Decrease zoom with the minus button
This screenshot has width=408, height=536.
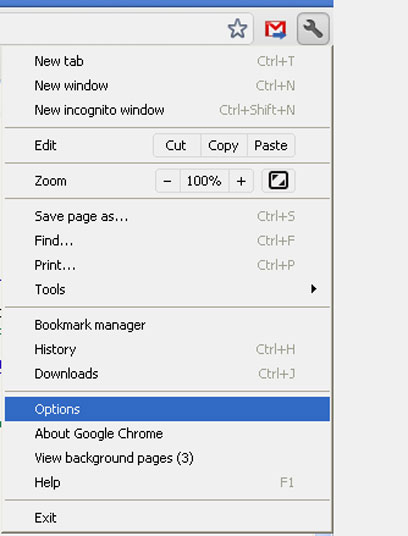(x=167, y=181)
